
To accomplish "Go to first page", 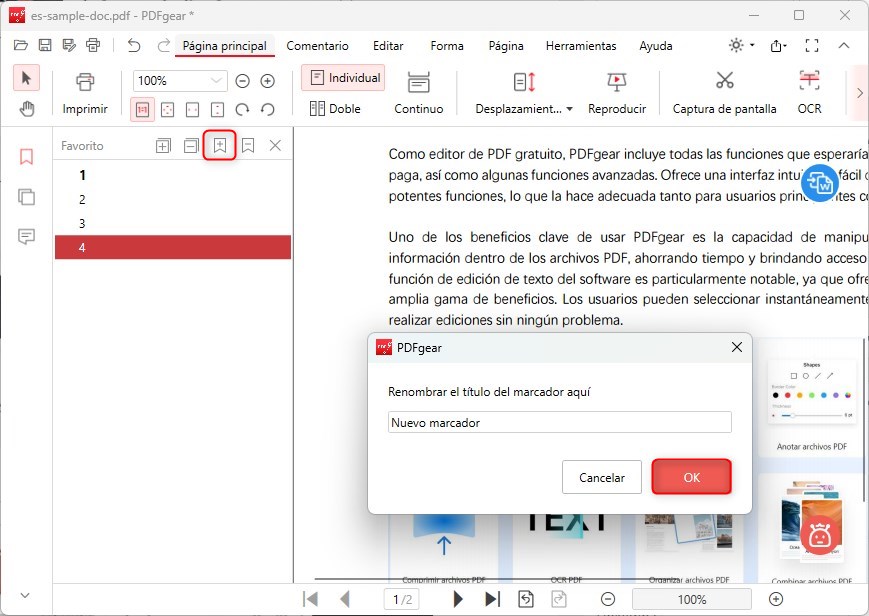I will (310, 599).
